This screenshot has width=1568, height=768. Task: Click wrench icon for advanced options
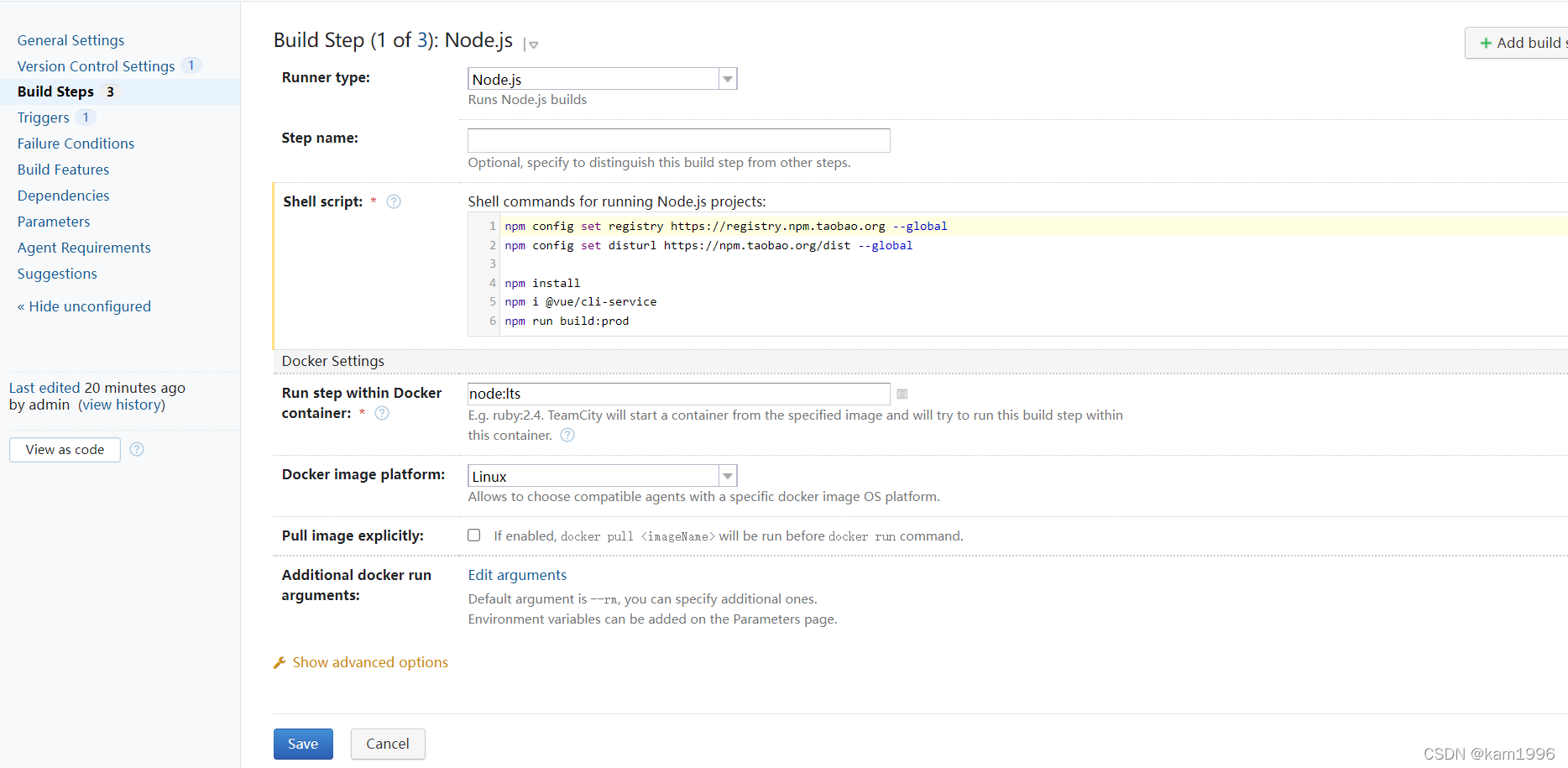pos(280,663)
